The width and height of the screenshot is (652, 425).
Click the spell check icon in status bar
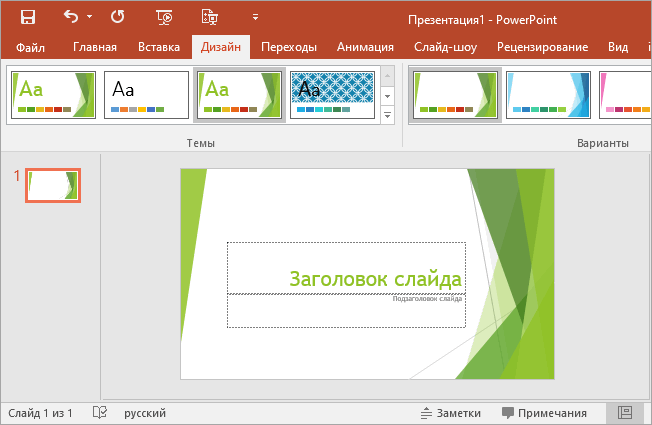(100, 413)
